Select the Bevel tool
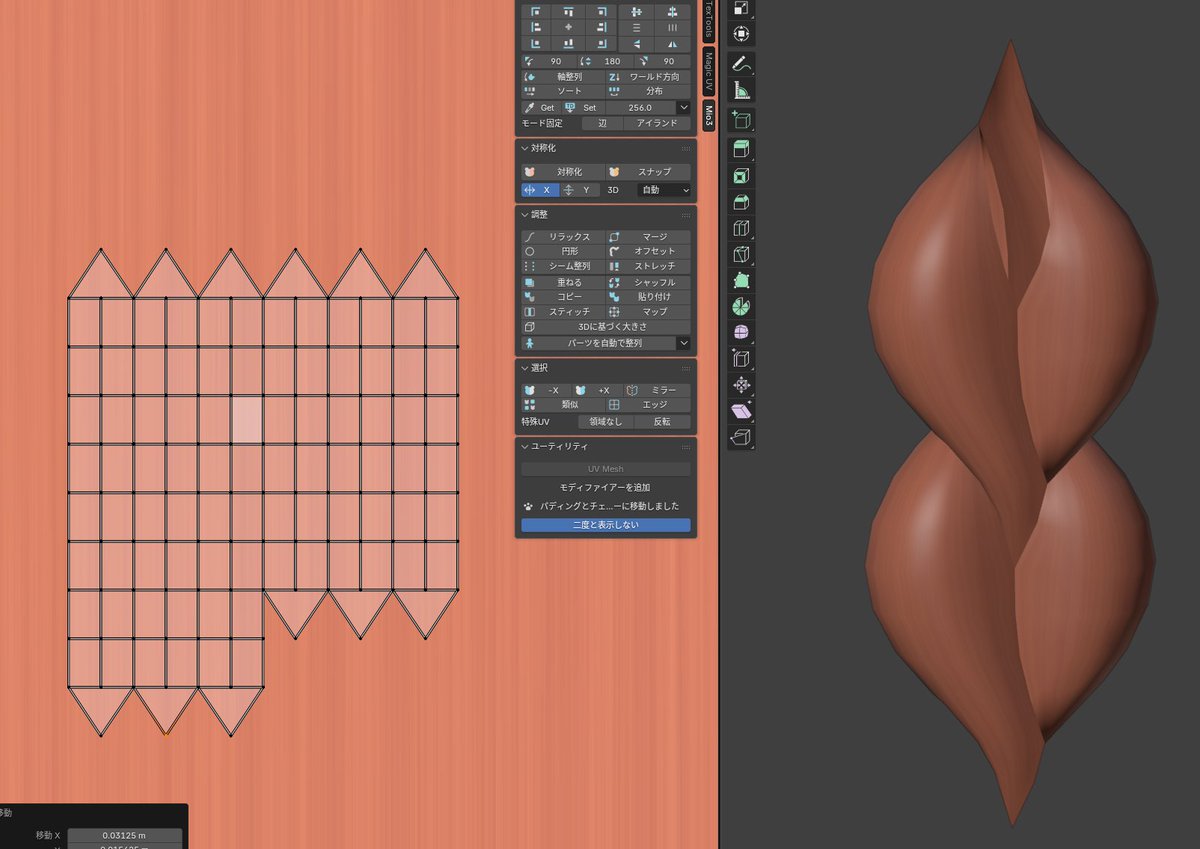Screen dimensions: 1200x849 [x=741, y=202]
